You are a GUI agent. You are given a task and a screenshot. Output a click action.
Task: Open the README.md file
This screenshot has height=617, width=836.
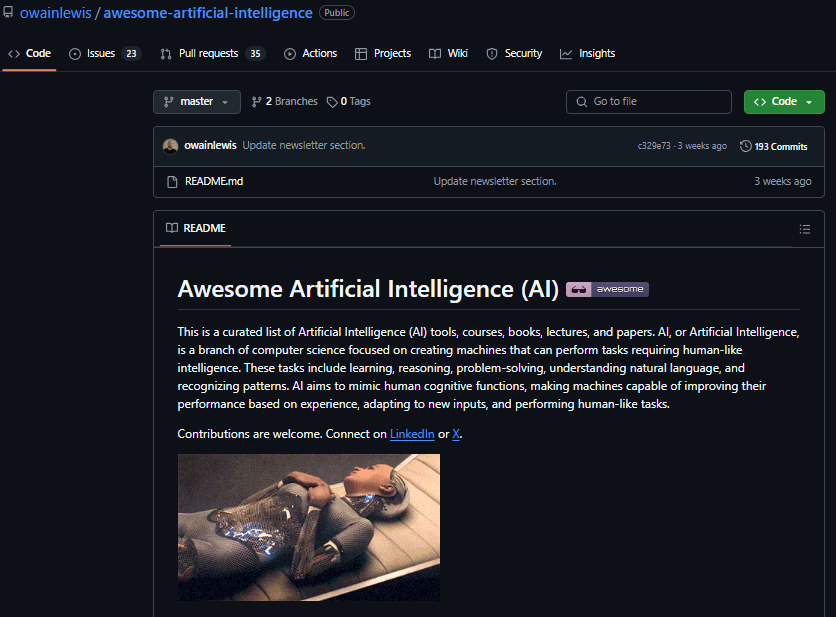[214, 181]
